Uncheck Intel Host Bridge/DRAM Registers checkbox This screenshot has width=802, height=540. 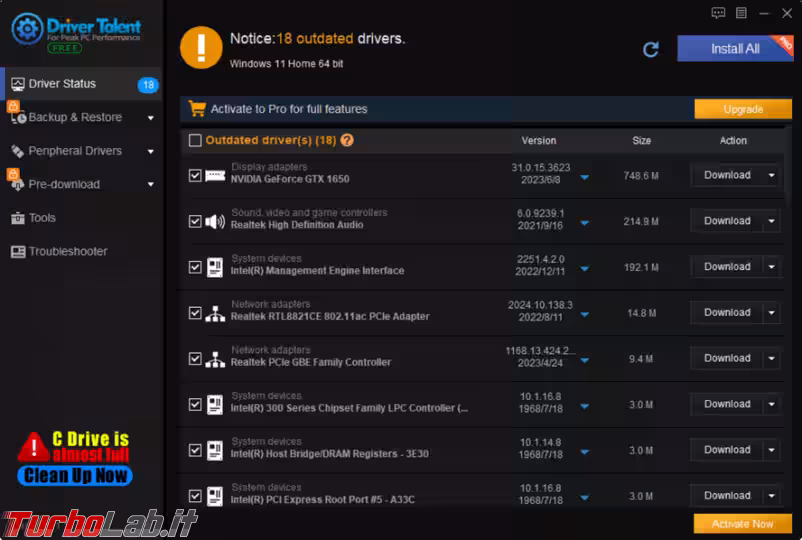point(195,451)
